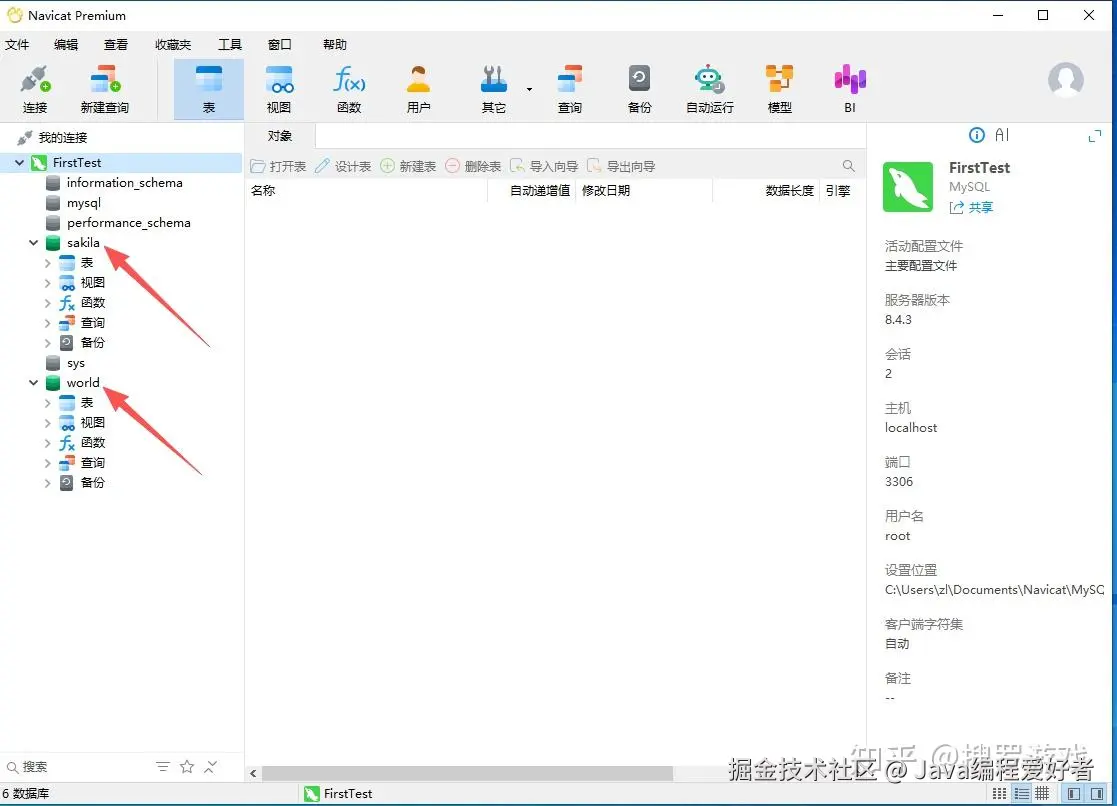
Task: Click the 导出向导 button
Action: 621,166
